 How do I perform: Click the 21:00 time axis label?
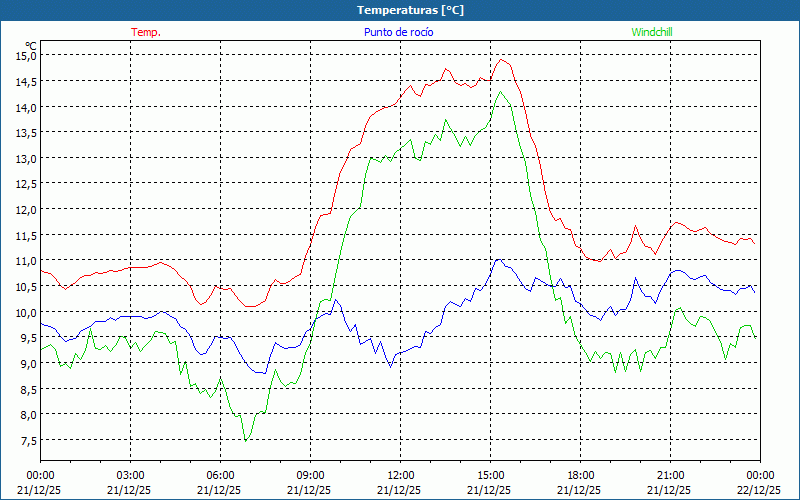pyautogui.click(x=670, y=475)
